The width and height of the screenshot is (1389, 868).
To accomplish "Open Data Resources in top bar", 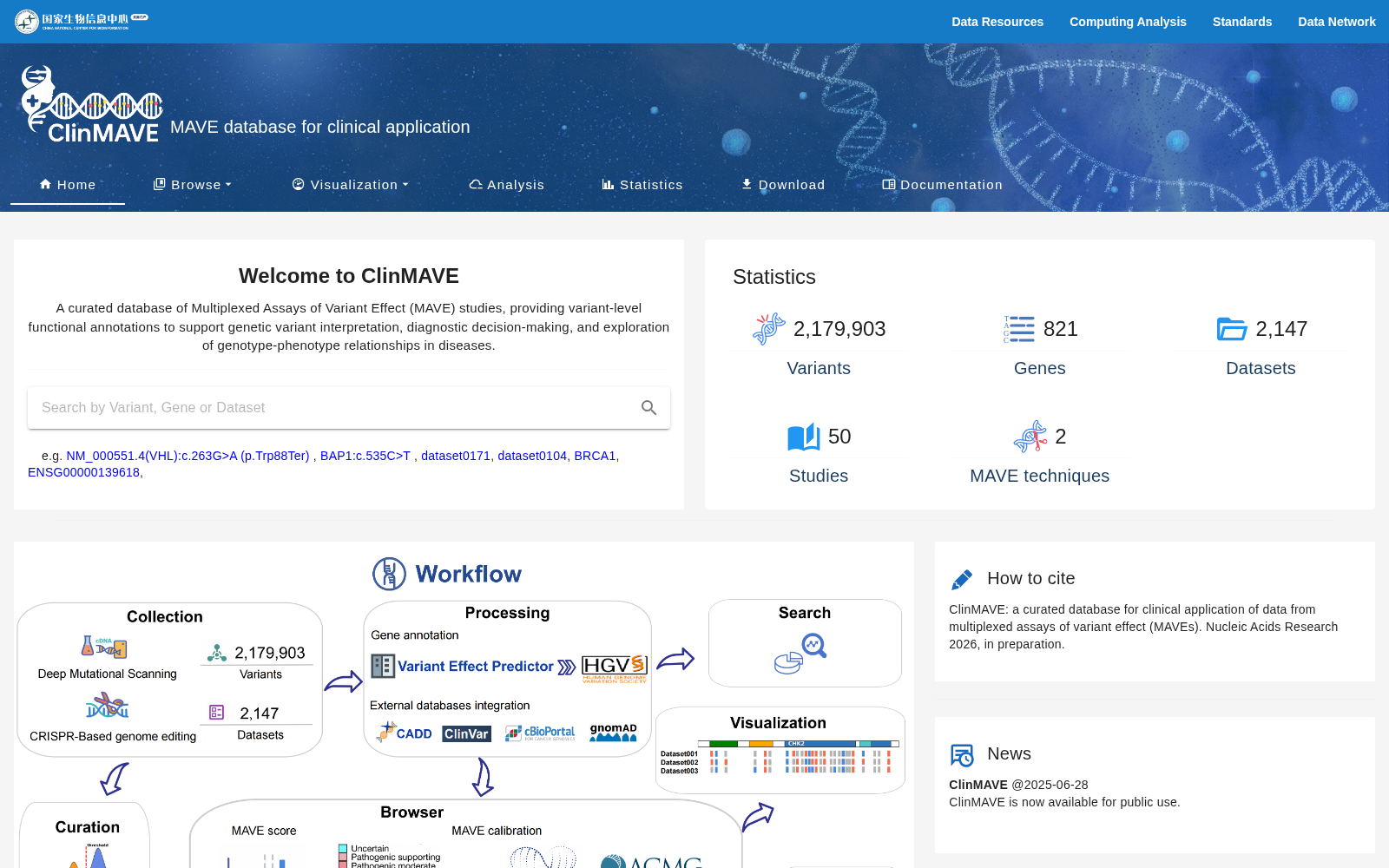I will 997,22.
